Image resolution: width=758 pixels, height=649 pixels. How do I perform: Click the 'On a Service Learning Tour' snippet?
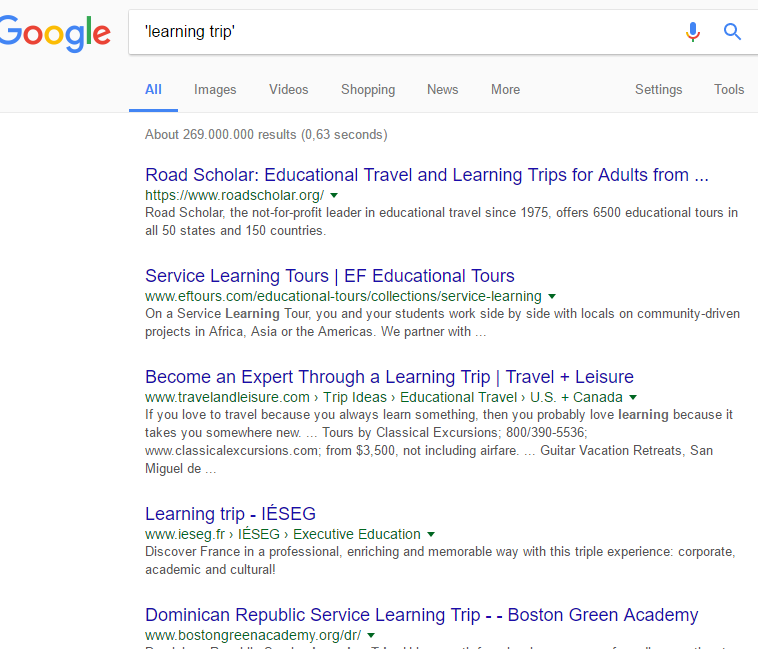coord(442,323)
